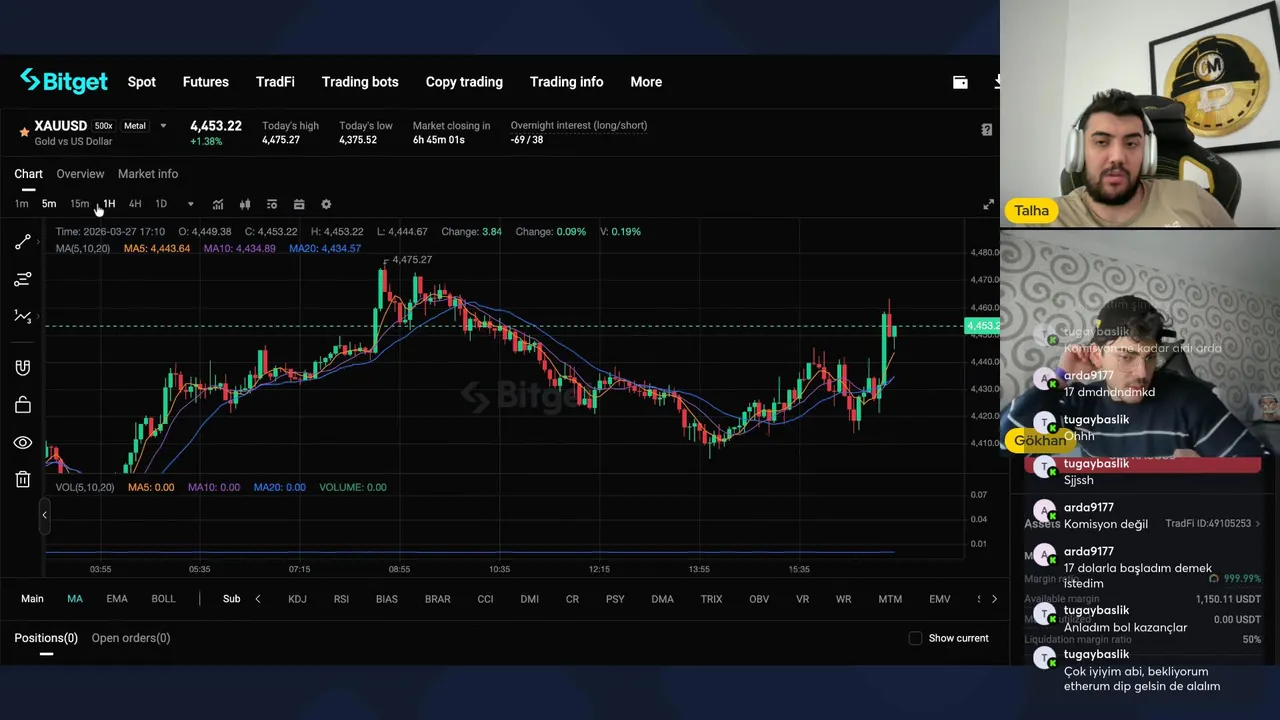Open the Positions(0) tab
This screenshot has width=1280, height=720.
pos(46,638)
